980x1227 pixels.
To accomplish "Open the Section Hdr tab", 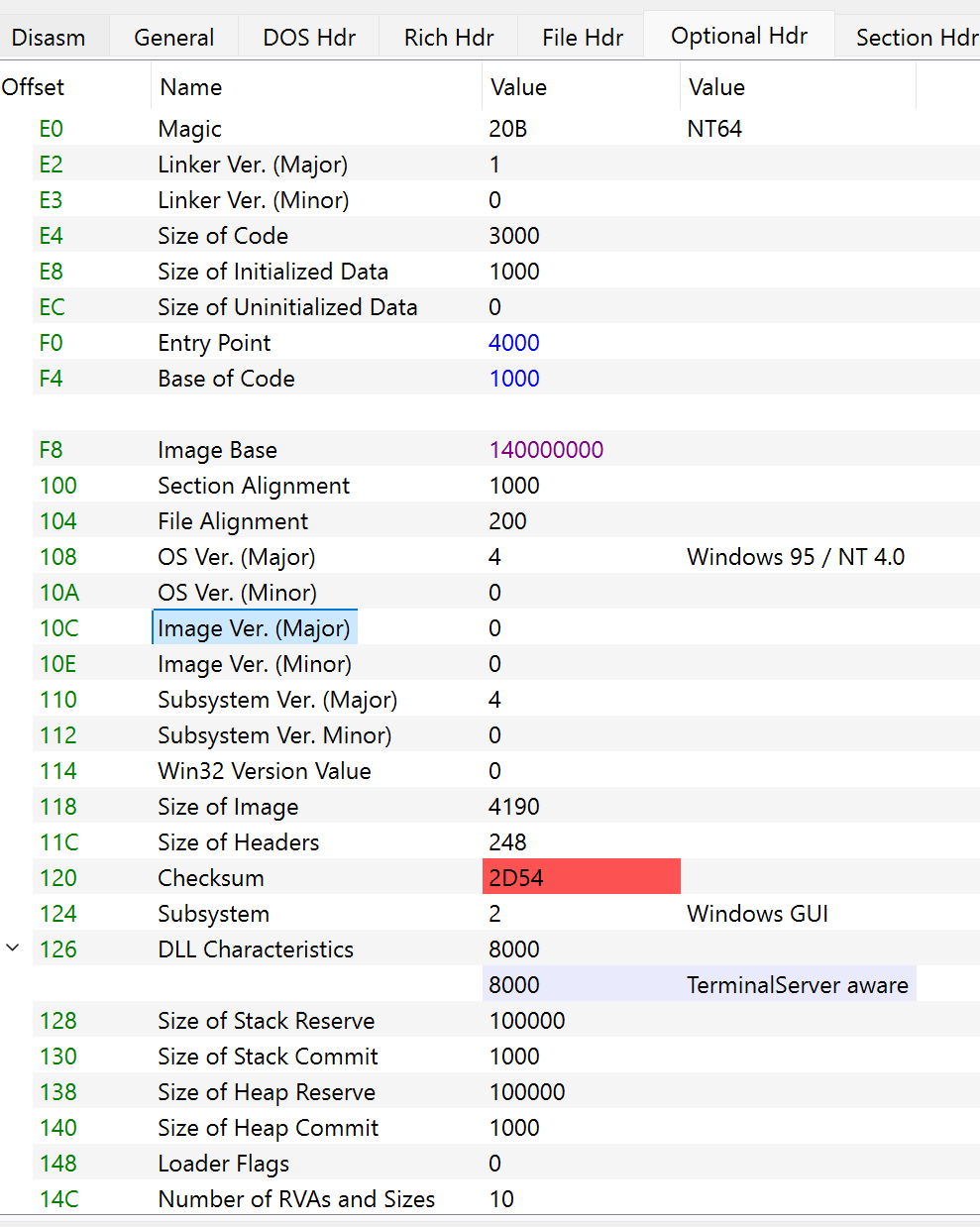I will [916, 38].
